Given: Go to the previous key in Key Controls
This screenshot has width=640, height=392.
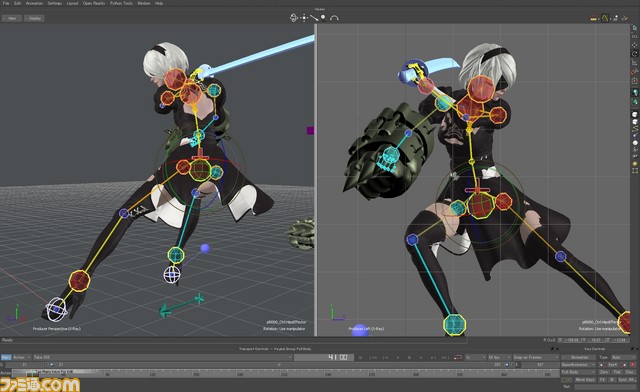Looking at the screenshot, I should 600,365.
